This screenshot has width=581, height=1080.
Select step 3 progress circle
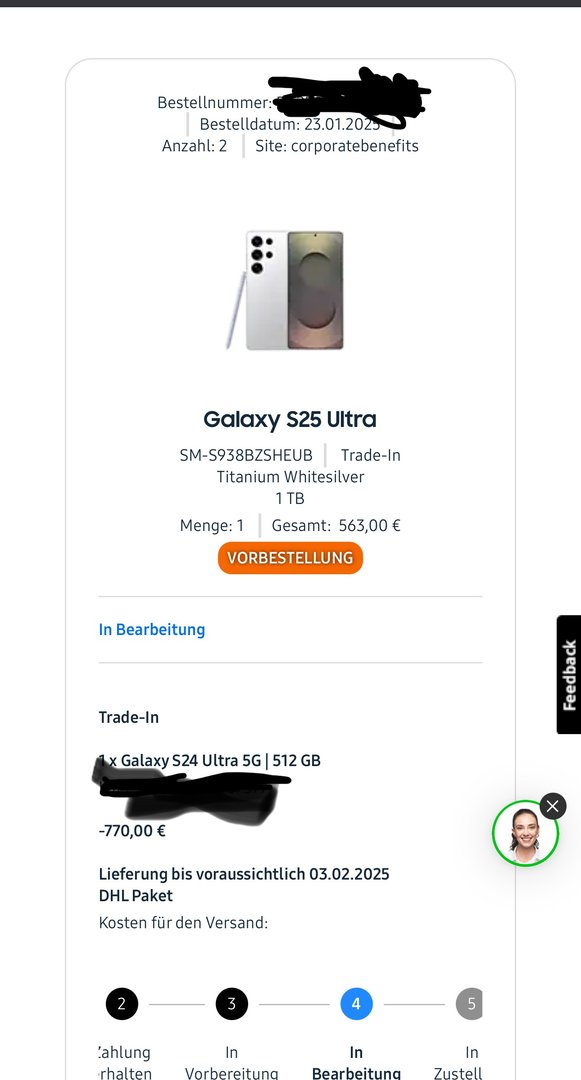[232, 1004]
